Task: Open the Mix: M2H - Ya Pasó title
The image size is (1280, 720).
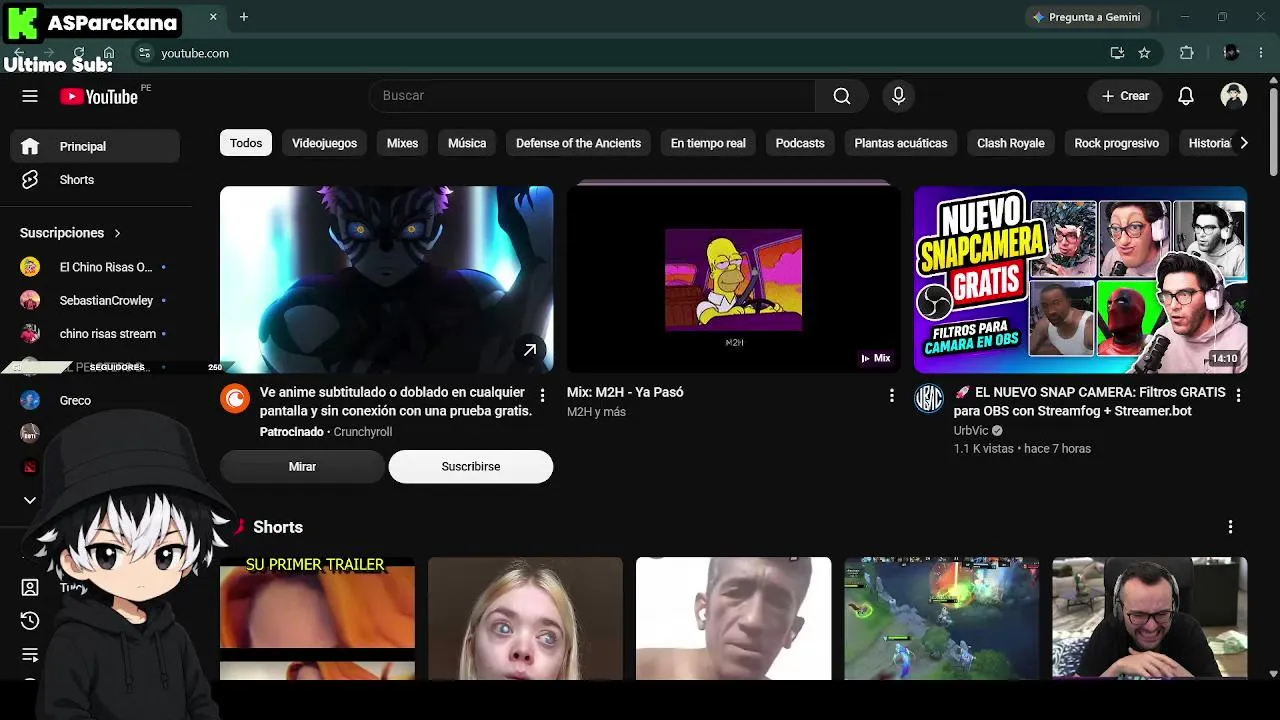Action: coord(625,392)
